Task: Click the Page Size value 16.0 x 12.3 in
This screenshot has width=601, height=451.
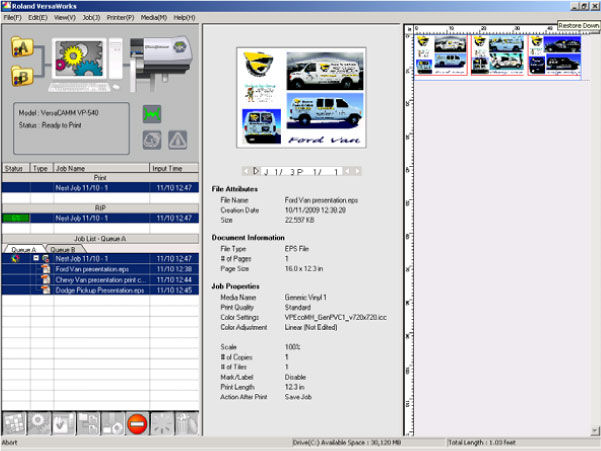Action: (304, 269)
